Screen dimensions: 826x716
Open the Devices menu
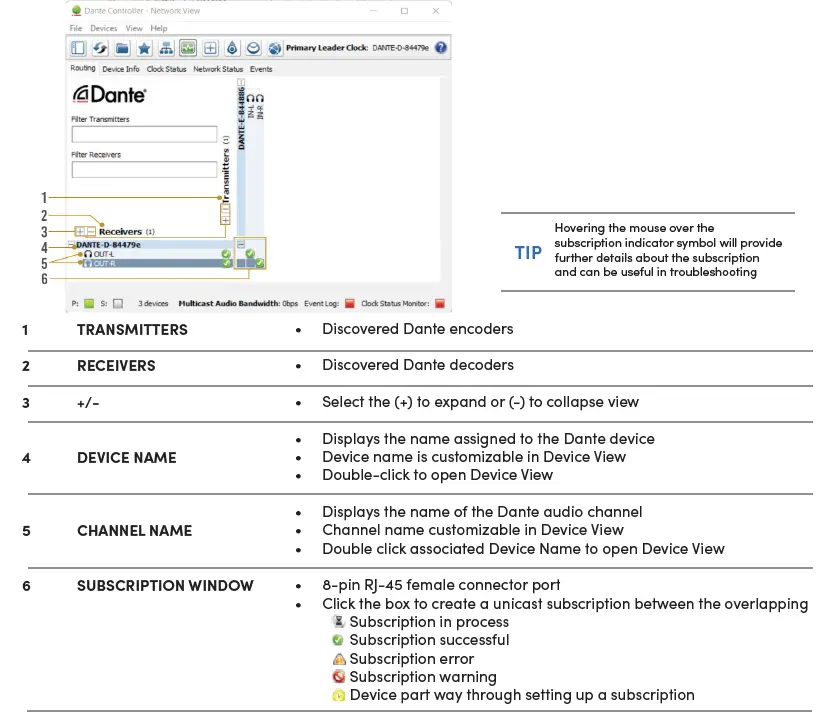tap(103, 28)
